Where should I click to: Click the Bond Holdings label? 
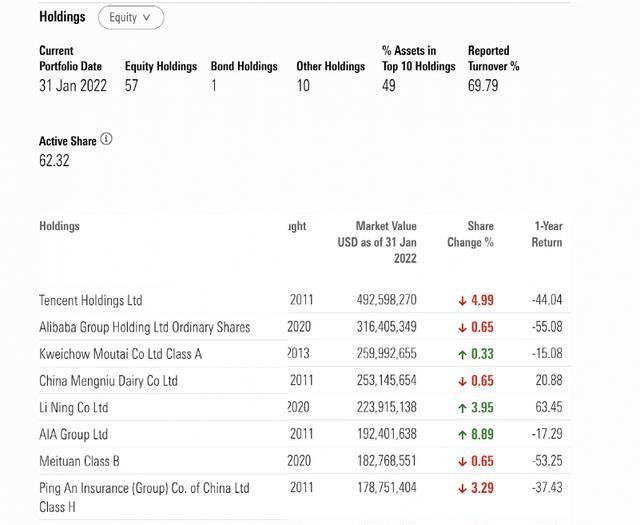coord(244,67)
